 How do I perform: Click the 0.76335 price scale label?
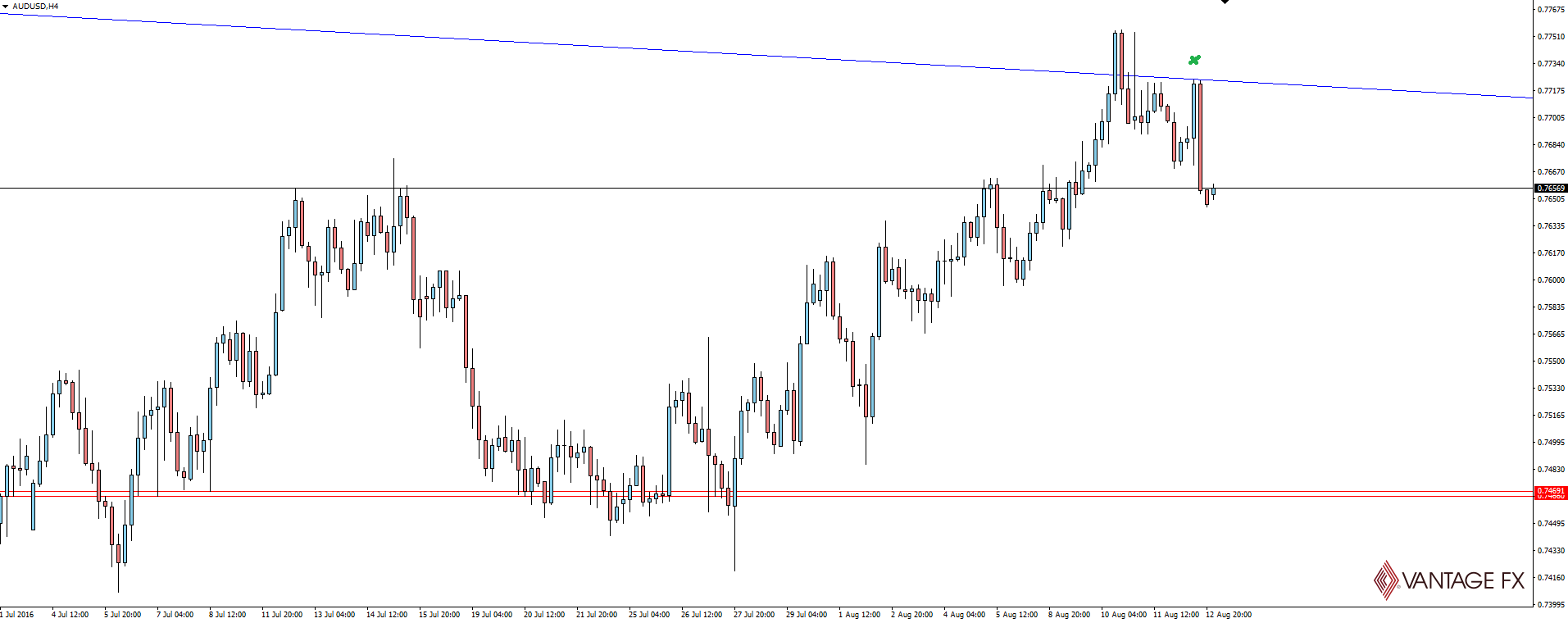coord(1551,226)
